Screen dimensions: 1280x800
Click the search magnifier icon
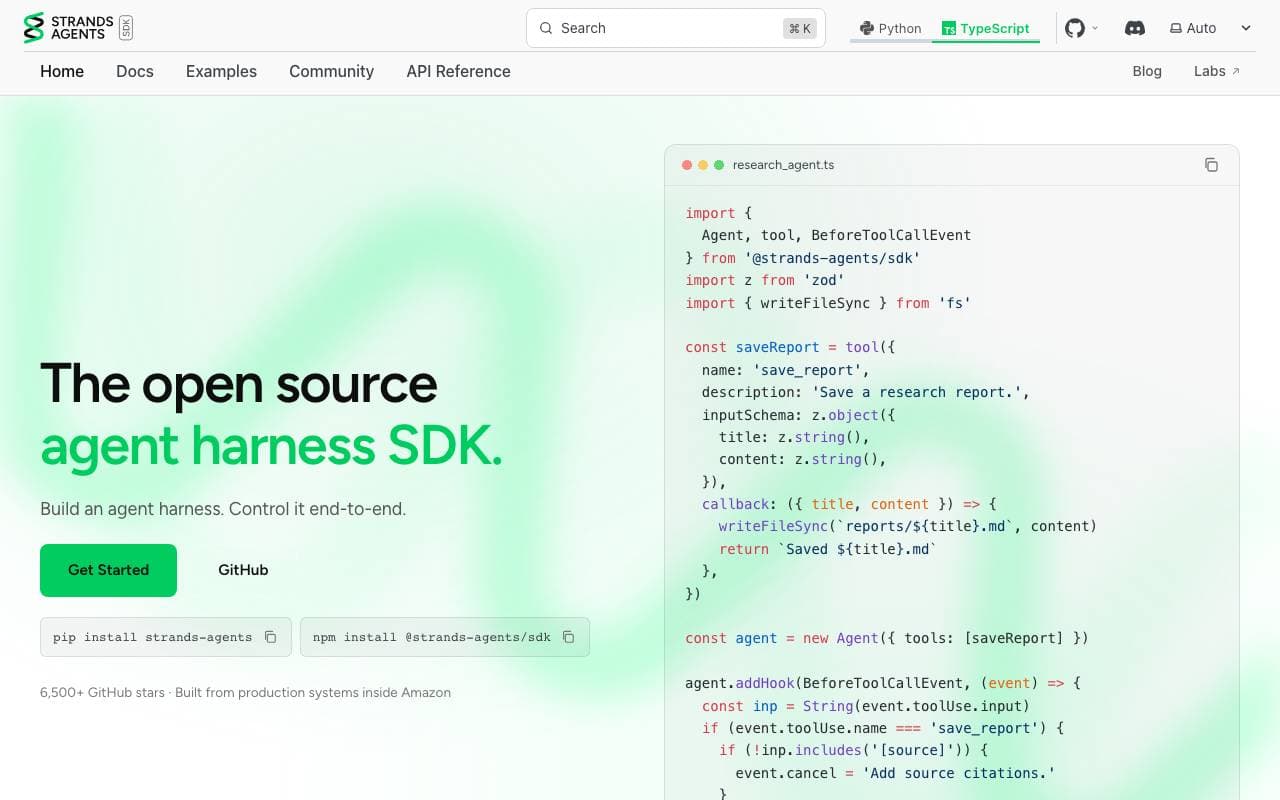point(546,28)
